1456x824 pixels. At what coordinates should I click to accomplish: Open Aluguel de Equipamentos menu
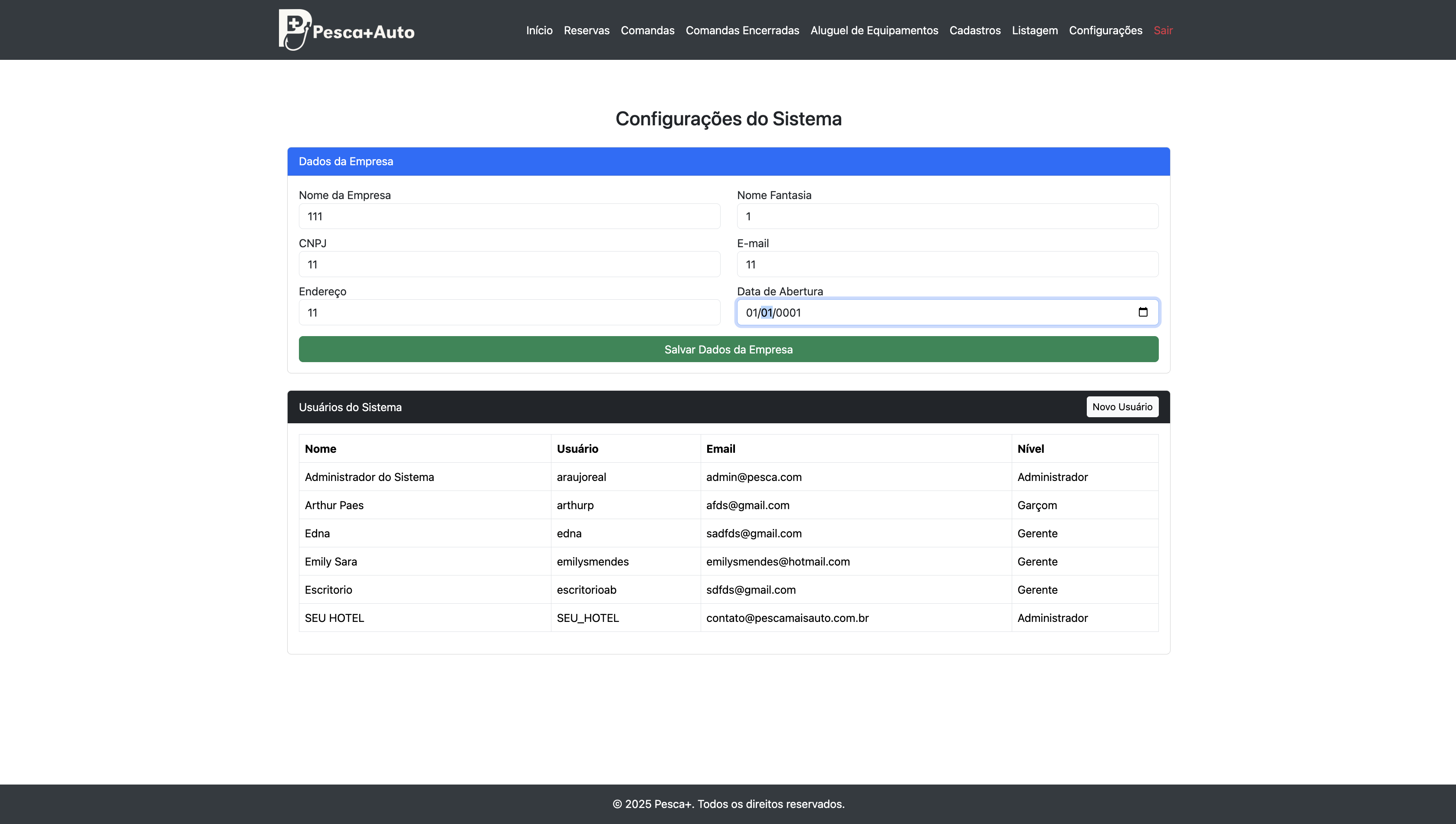874,30
